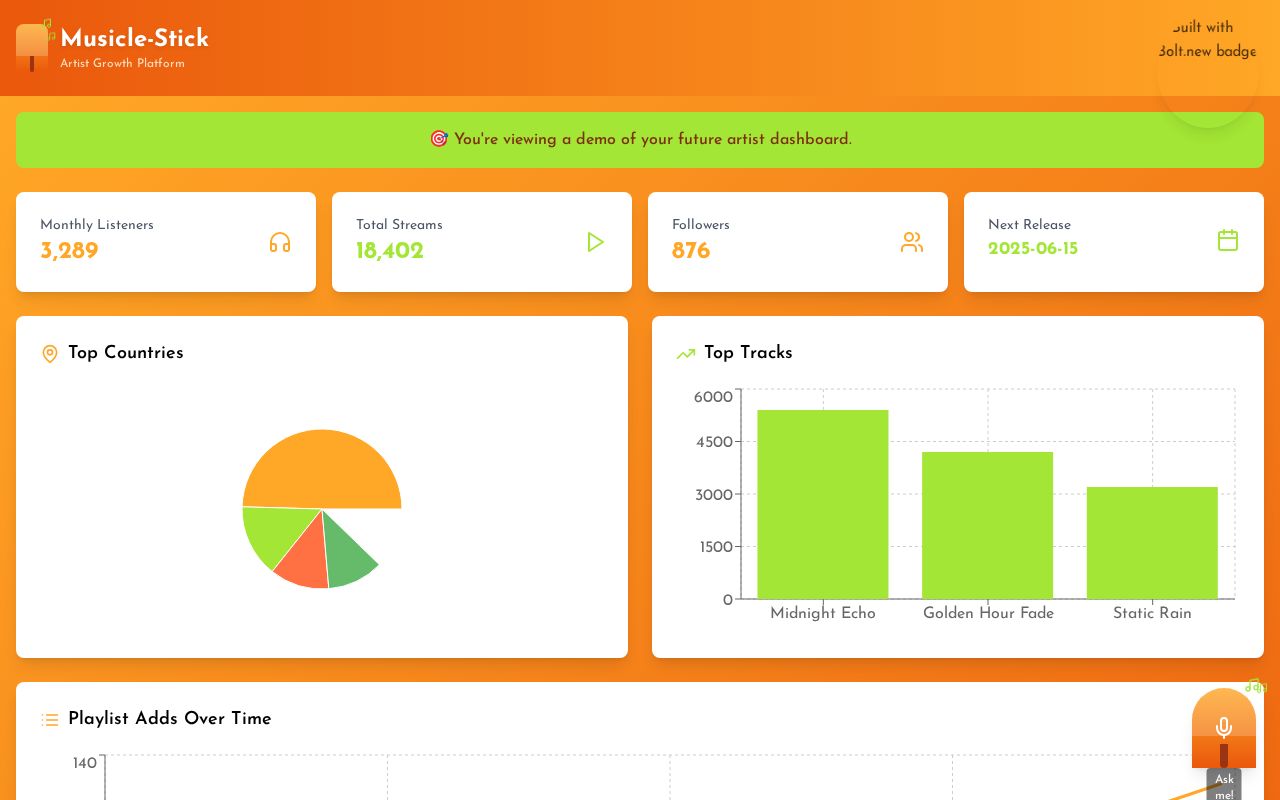Click the 4500 y-axis value
The image size is (1280, 800).
[713, 442]
